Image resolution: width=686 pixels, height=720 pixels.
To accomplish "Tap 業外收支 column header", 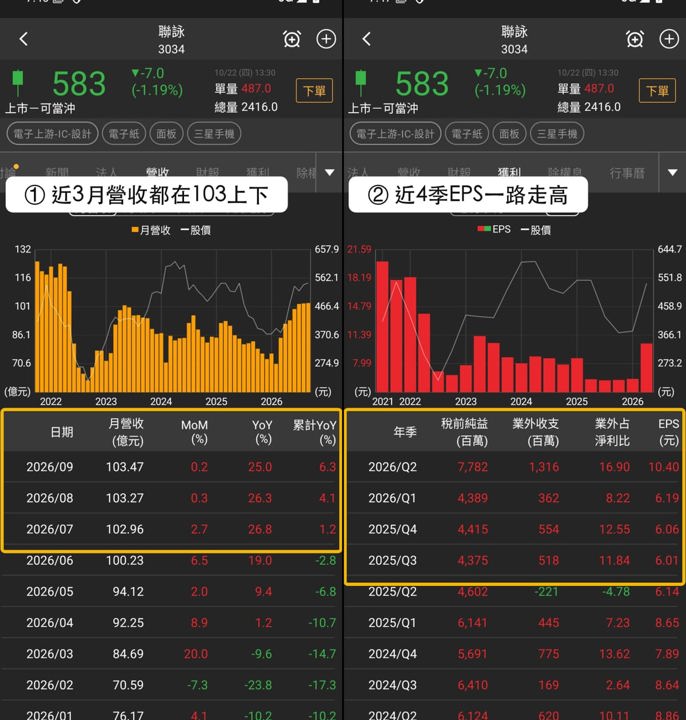I will (536, 432).
